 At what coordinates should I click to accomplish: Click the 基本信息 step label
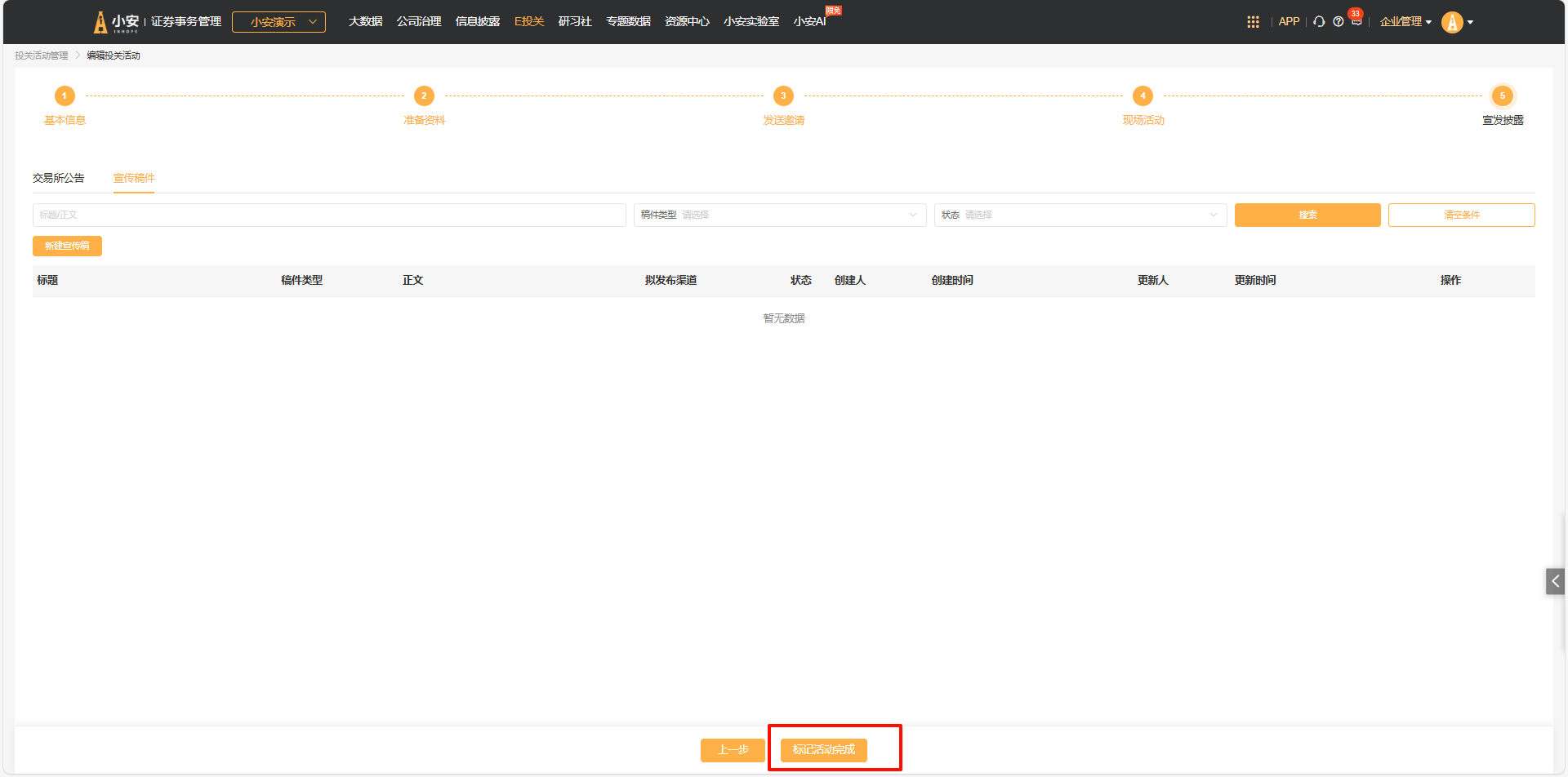click(65, 120)
